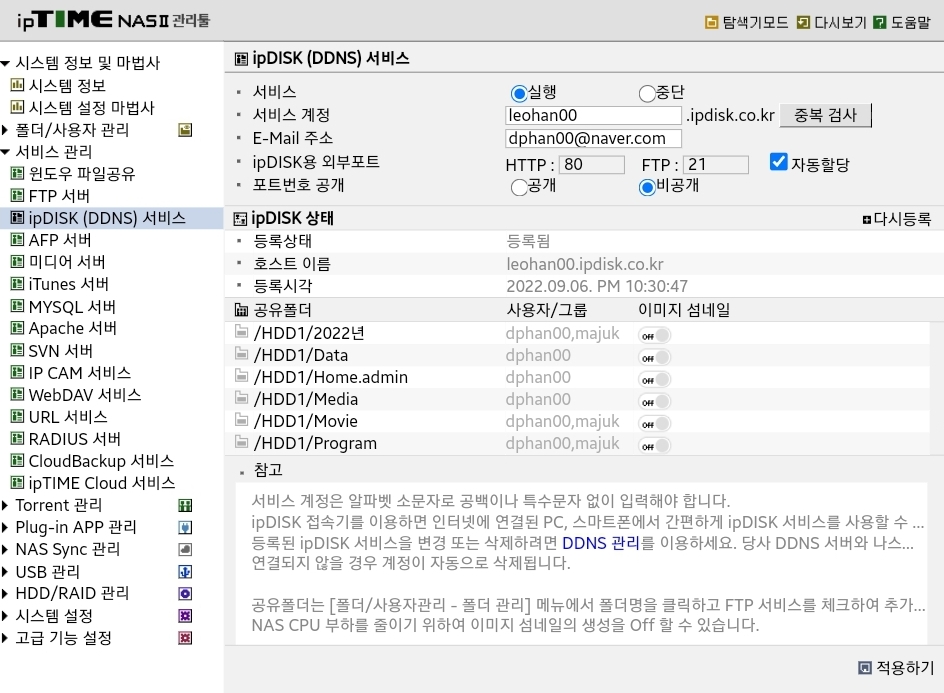This screenshot has height=693, width=944.
Task: Collapse the 서비스 관리 section
Action: [x=5, y=152]
